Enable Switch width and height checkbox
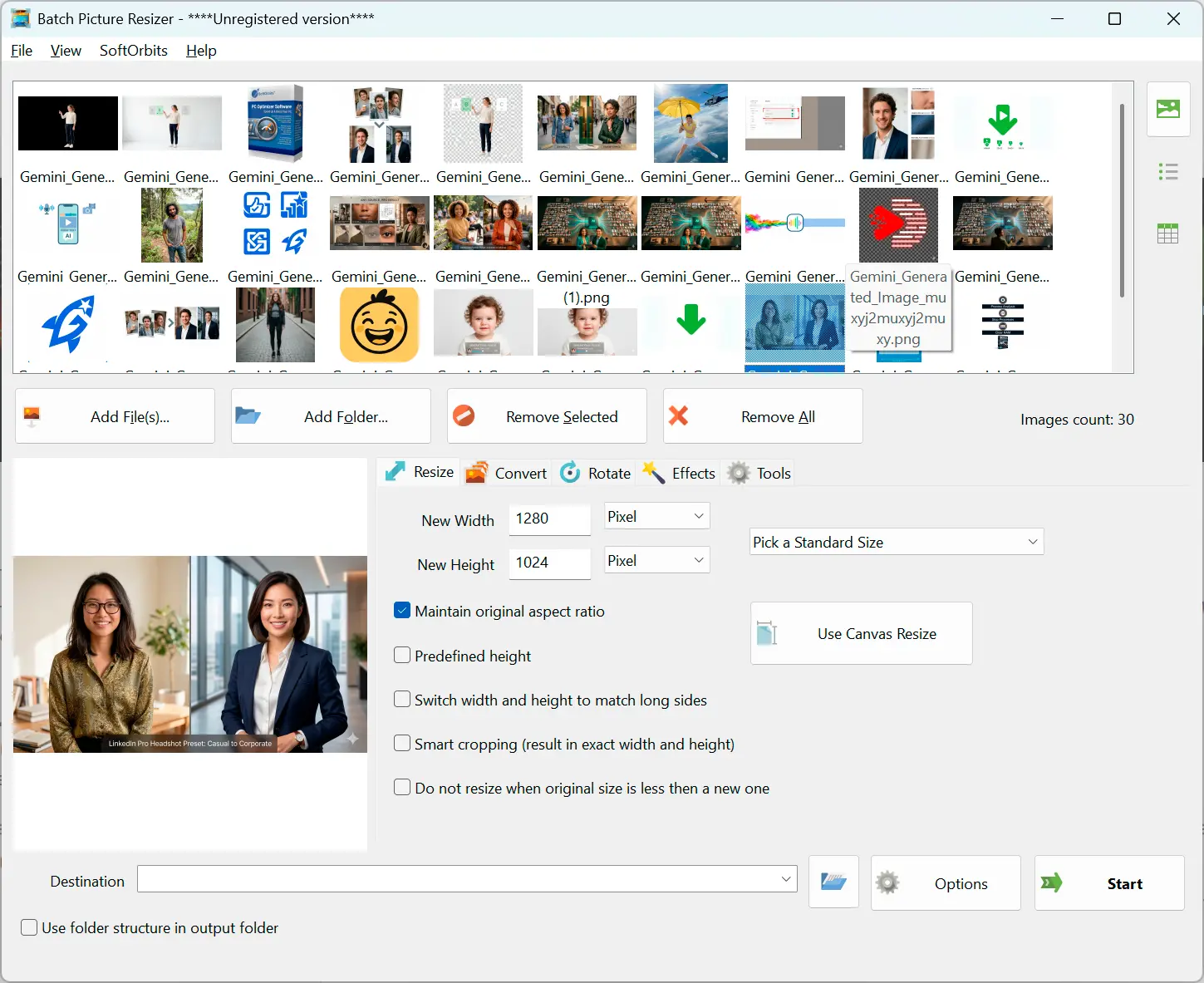This screenshot has width=1204, height=983. click(x=402, y=700)
